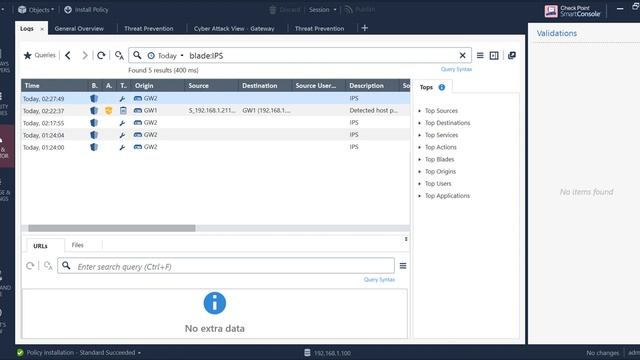This screenshot has width=640, height=360.
Task: Click the horizontal scrollbar of the log table
Action: click(x=112, y=228)
